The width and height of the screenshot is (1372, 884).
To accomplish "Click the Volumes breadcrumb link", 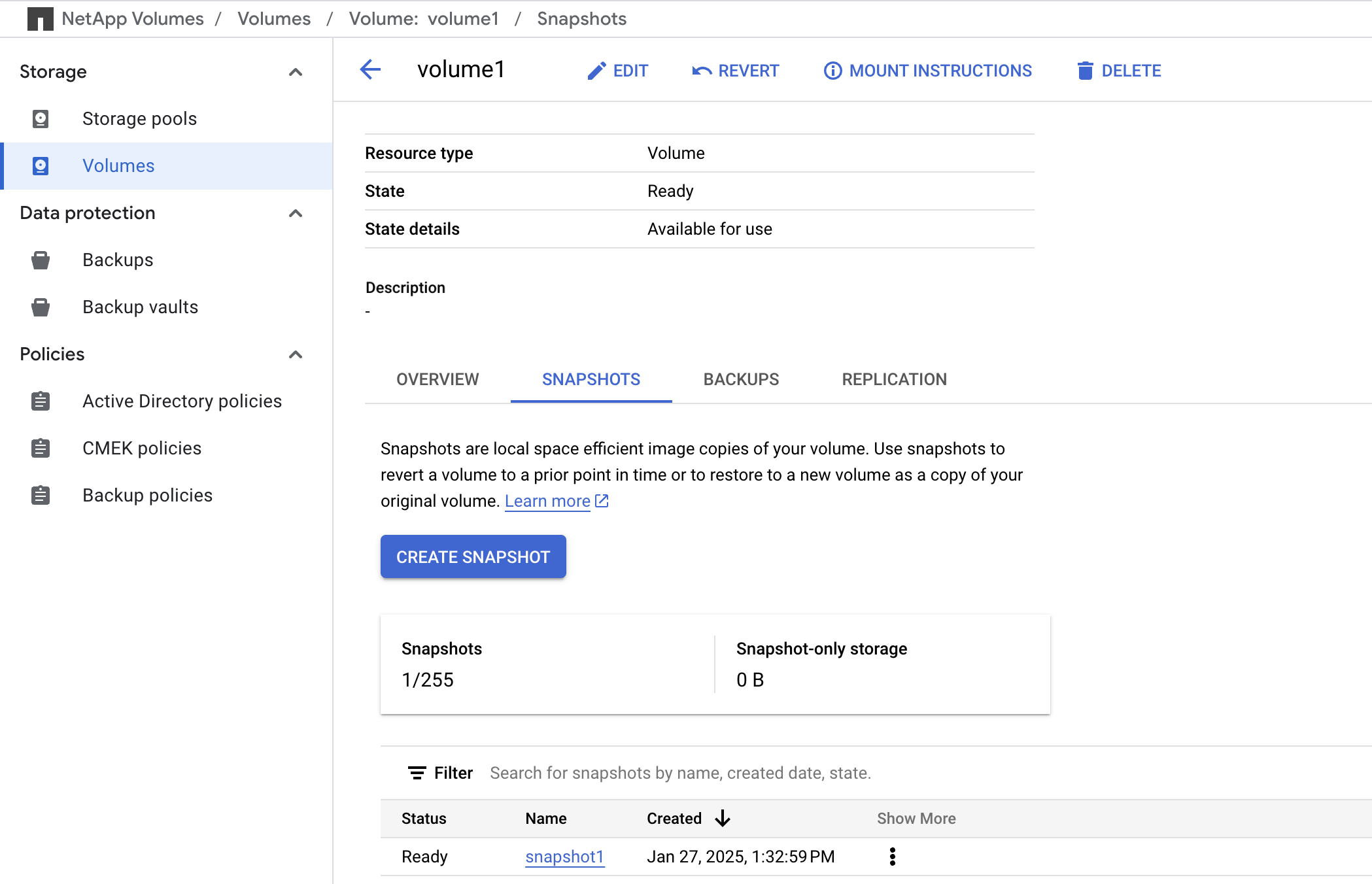I will tap(274, 19).
